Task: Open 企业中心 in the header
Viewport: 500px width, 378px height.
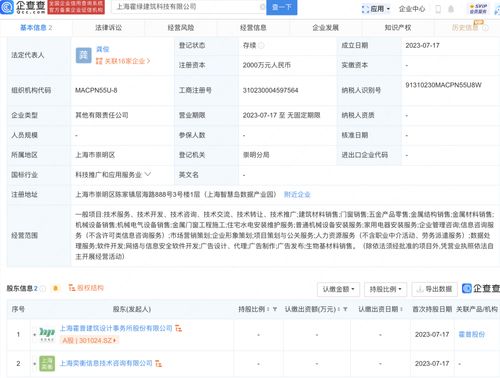Action: point(412,9)
